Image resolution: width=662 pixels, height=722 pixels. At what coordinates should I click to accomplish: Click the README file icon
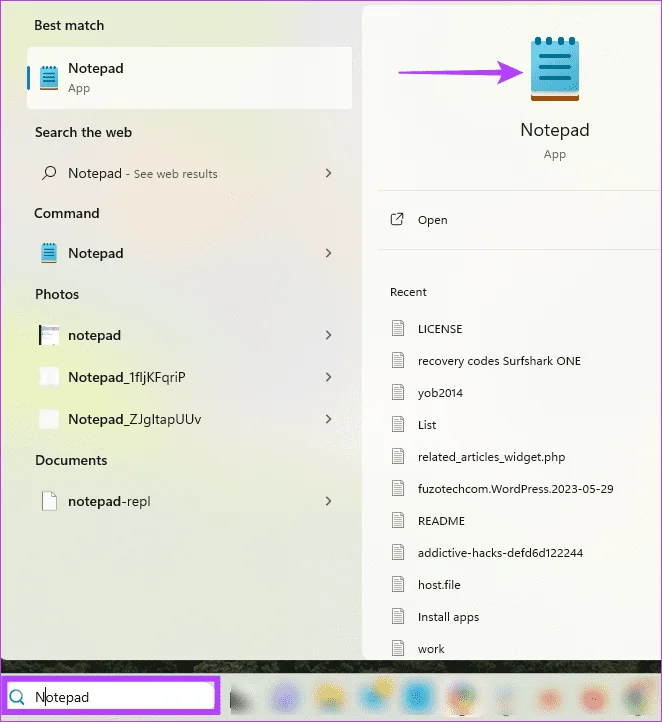pos(398,520)
